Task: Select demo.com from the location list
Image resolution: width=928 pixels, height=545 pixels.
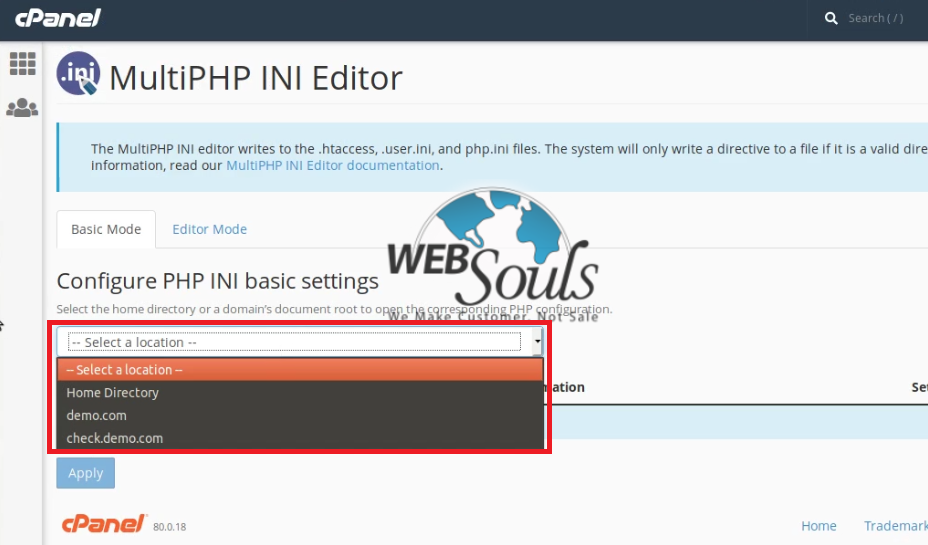Action: tap(300, 415)
